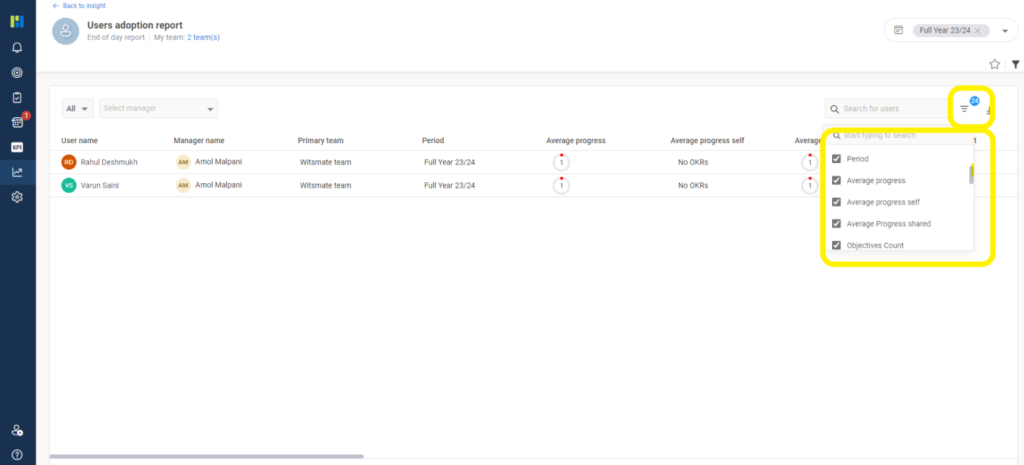Expand the period selector dropdown arrow
This screenshot has height=465, width=1024.
tap(1005, 31)
